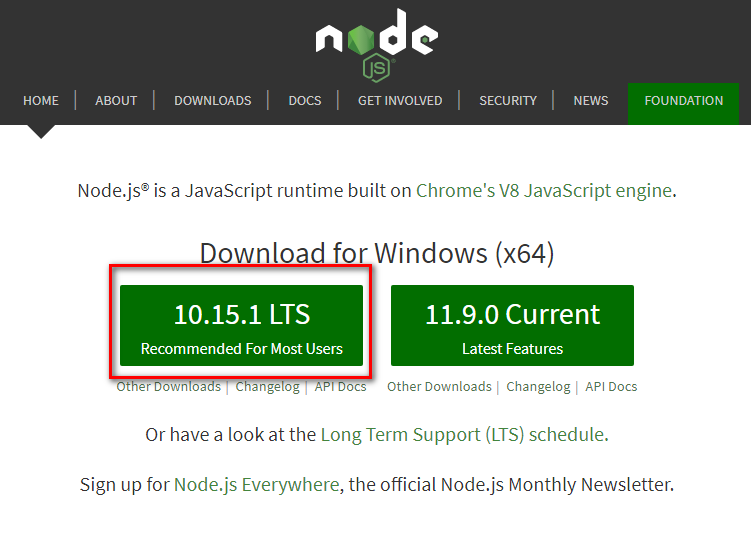Open the ABOUT page
Viewport: 751px width, 547px height.
(x=116, y=101)
